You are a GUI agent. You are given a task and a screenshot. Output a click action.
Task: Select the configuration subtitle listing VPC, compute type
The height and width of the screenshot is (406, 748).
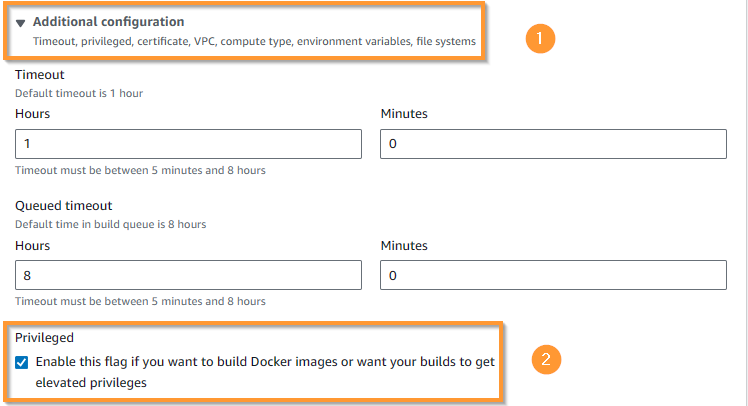point(254,42)
